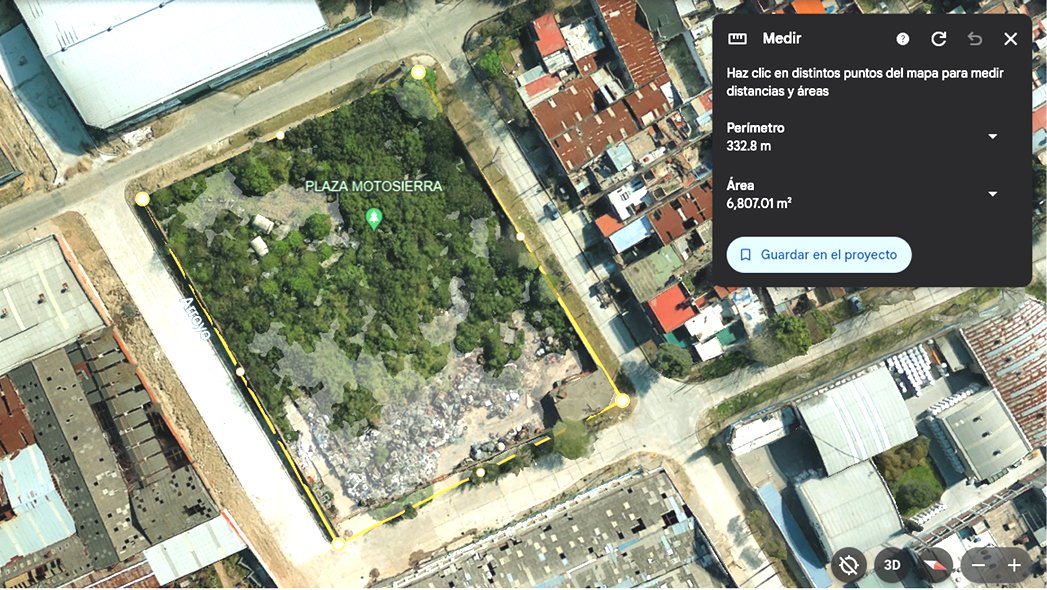Image resolution: width=1047 pixels, height=590 pixels.
Task: Select the right-side polygon corner vertex
Action: (x=622, y=401)
